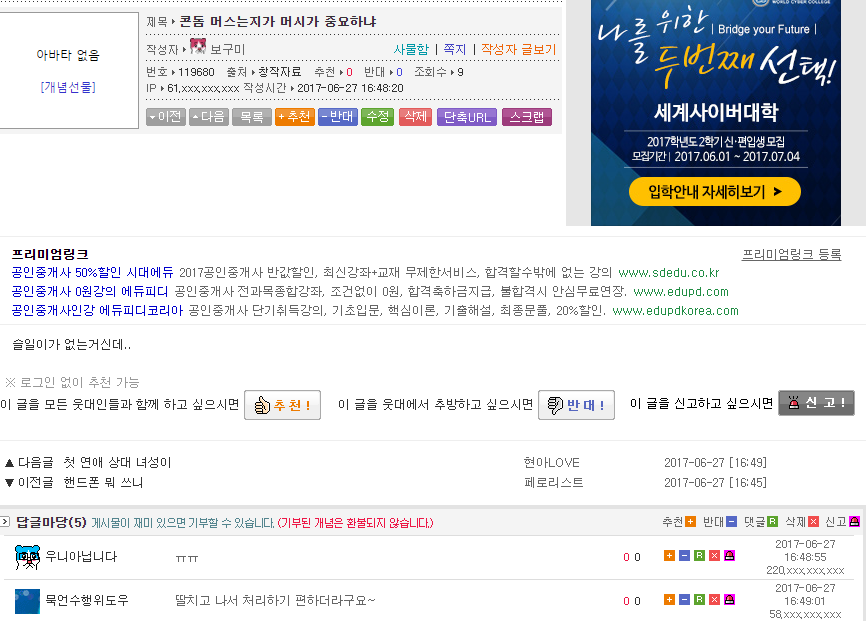The image size is (866, 621).
Task: Click post title 콘돔 머스는지가 머시가 중요하냐
Action: click(x=278, y=22)
